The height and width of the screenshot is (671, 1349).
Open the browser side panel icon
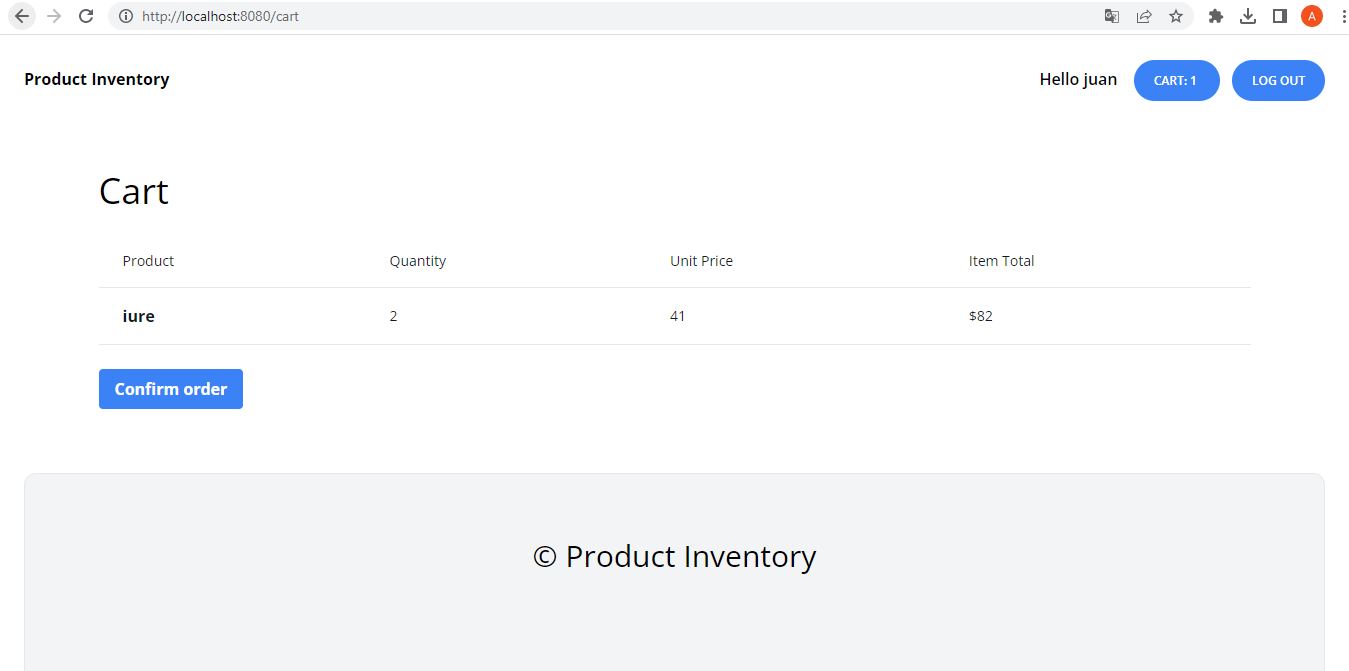[x=1279, y=16]
